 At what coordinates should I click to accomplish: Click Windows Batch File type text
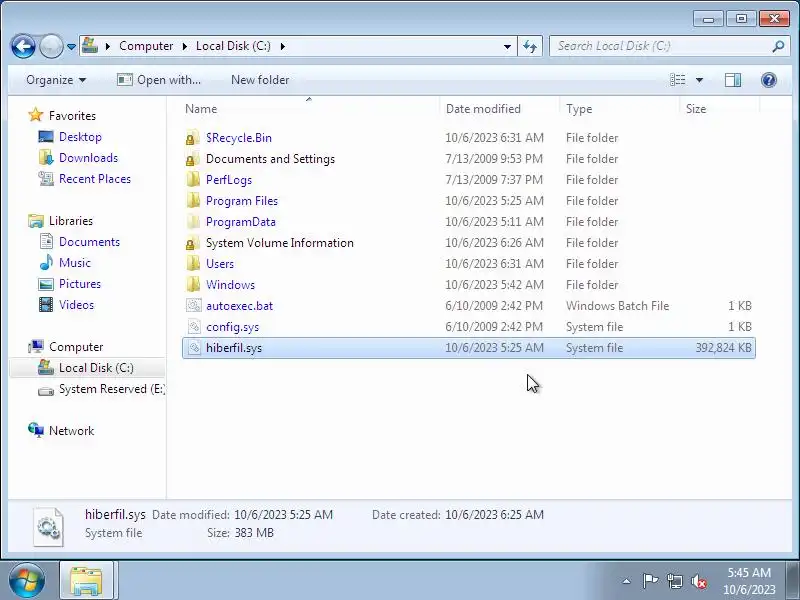pyautogui.click(x=617, y=306)
